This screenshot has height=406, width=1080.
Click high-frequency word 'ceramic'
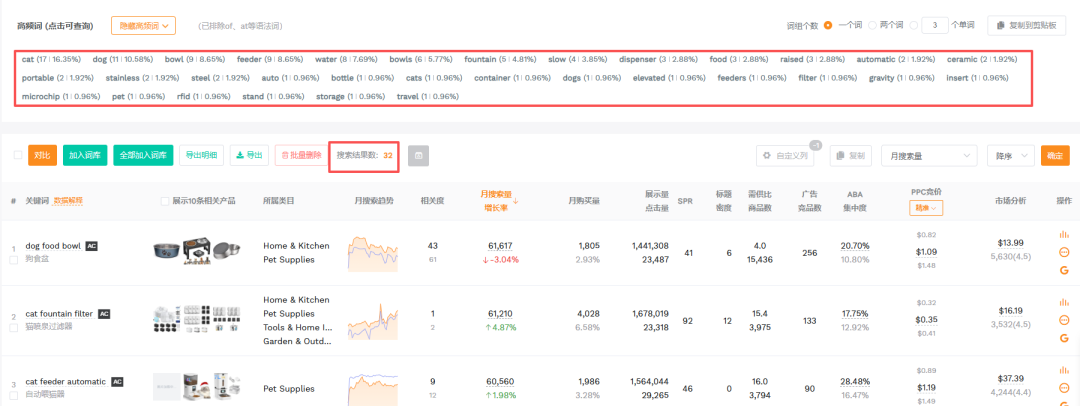point(982,59)
